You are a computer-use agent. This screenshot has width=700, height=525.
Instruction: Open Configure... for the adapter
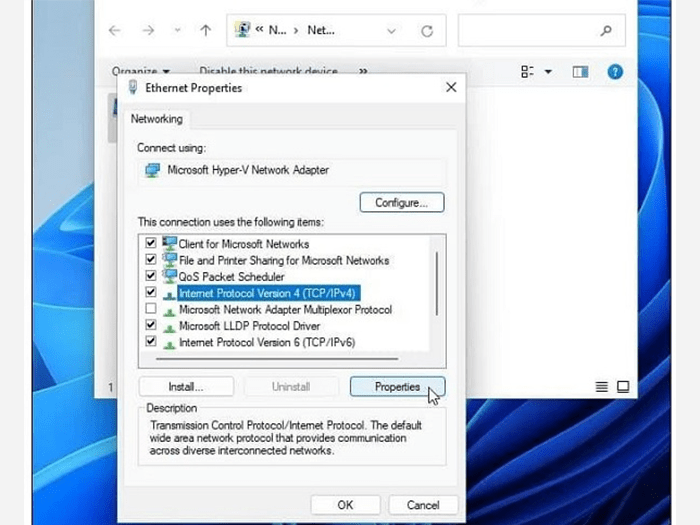point(402,203)
